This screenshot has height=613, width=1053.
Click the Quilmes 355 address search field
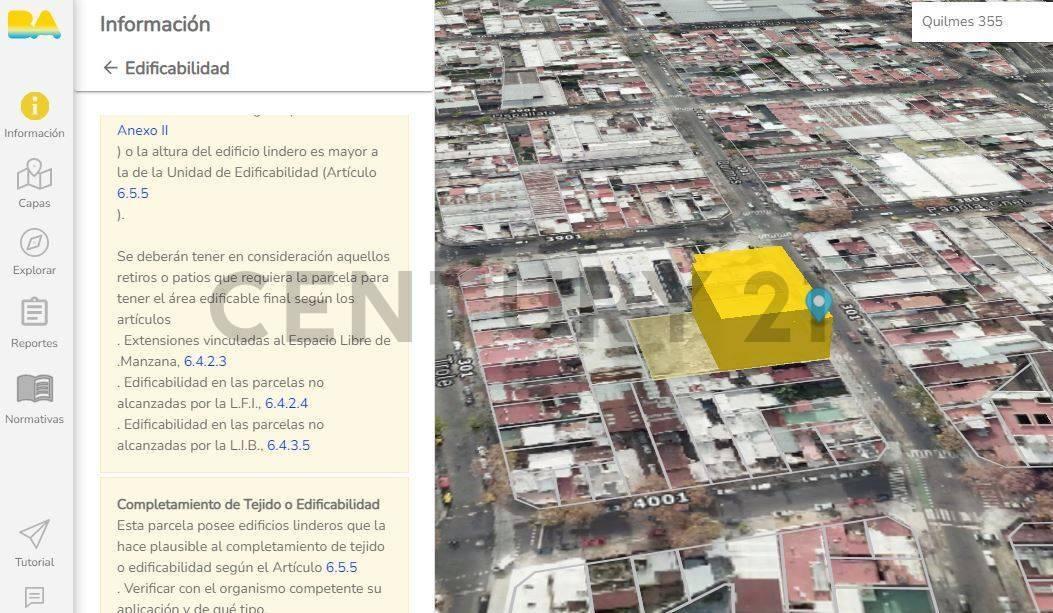click(x=980, y=21)
